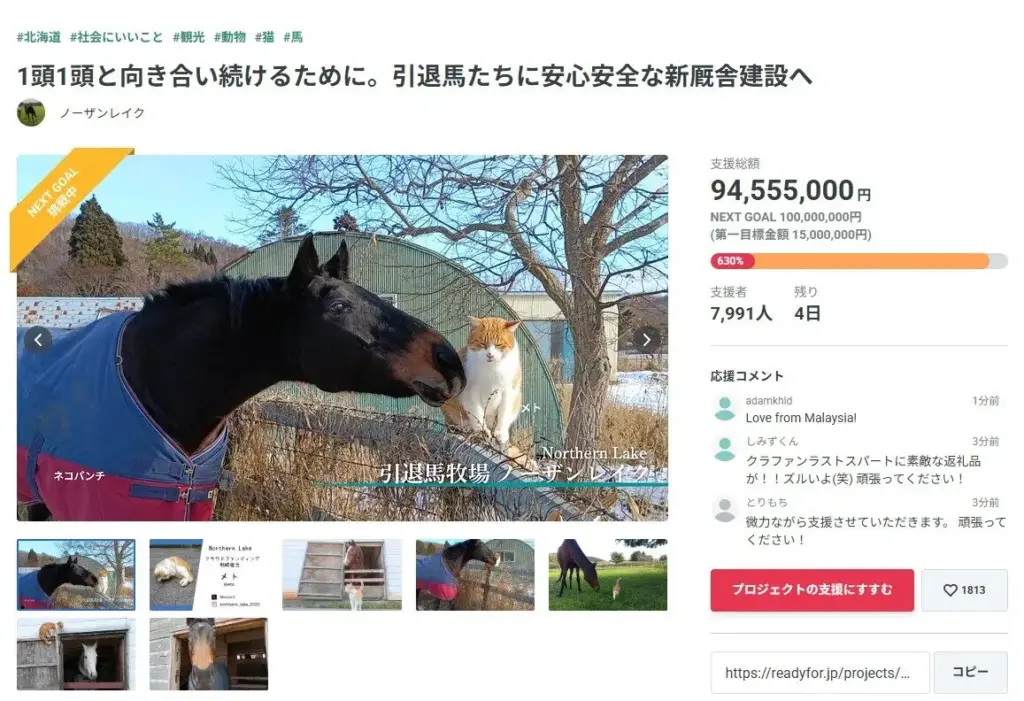Open the ノーザンレイク profile avatar
The height and width of the screenshot is (701, 1024).
tap(31, 112)
